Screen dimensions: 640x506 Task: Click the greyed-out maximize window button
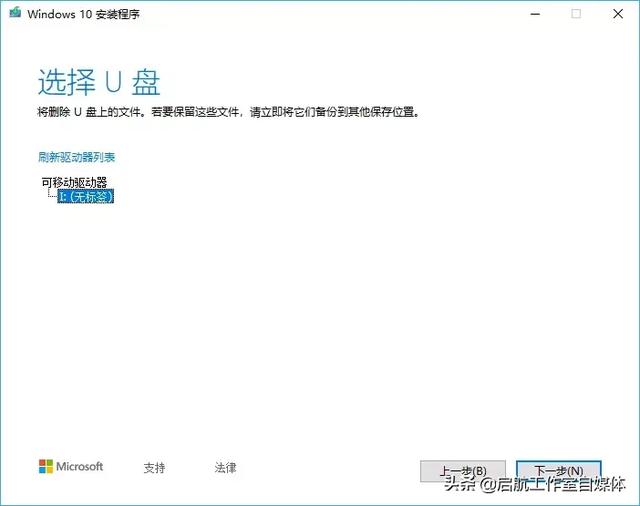coord(576,14)
